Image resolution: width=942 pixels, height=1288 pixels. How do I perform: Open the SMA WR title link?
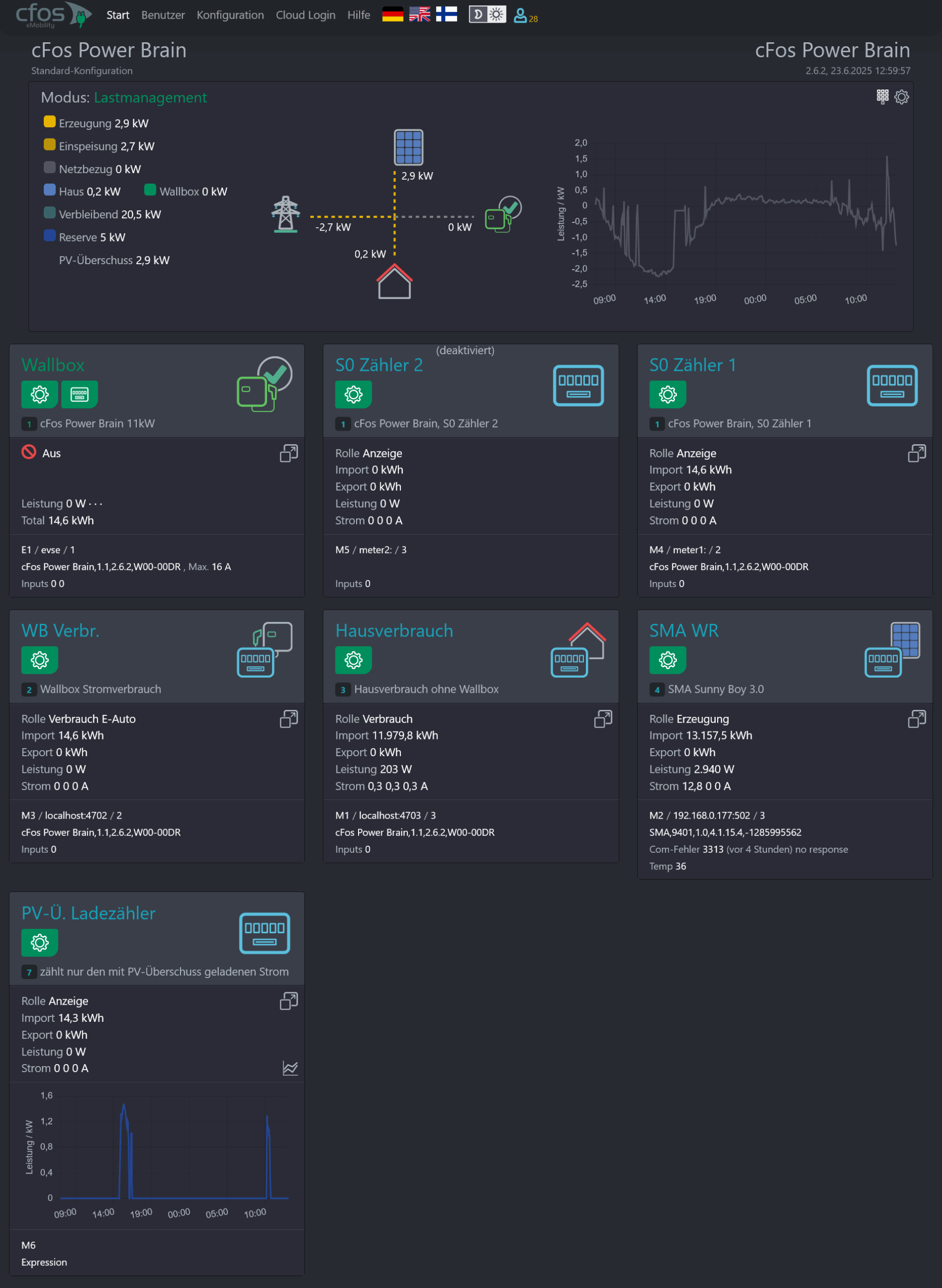pos(683,631)
